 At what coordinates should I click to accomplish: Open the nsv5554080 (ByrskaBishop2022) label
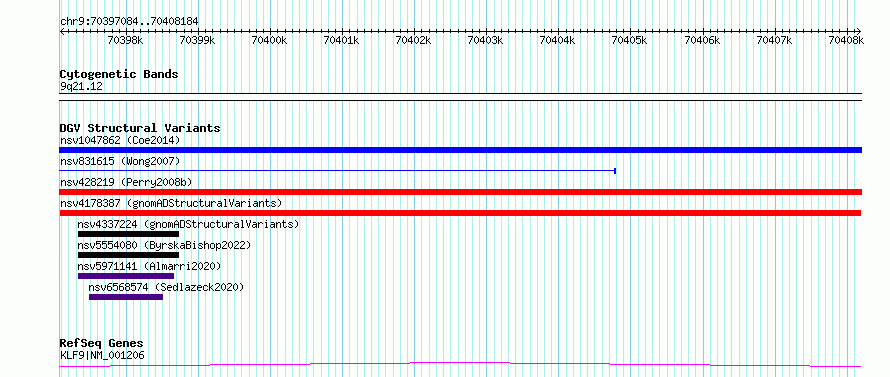(164, 245)
